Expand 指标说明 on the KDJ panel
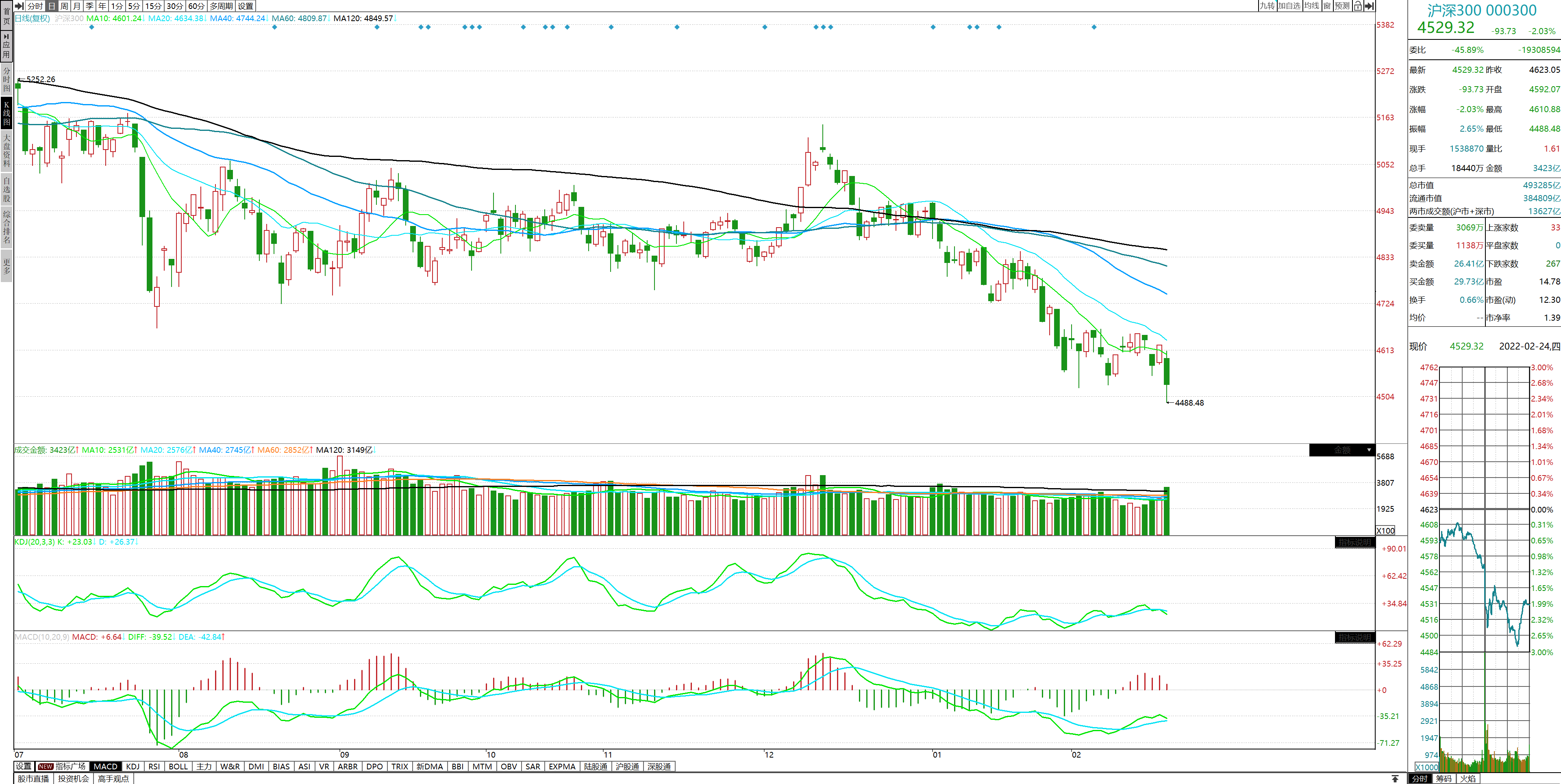The width and height of the screenshot is (1561, 784). point(1354,542)
